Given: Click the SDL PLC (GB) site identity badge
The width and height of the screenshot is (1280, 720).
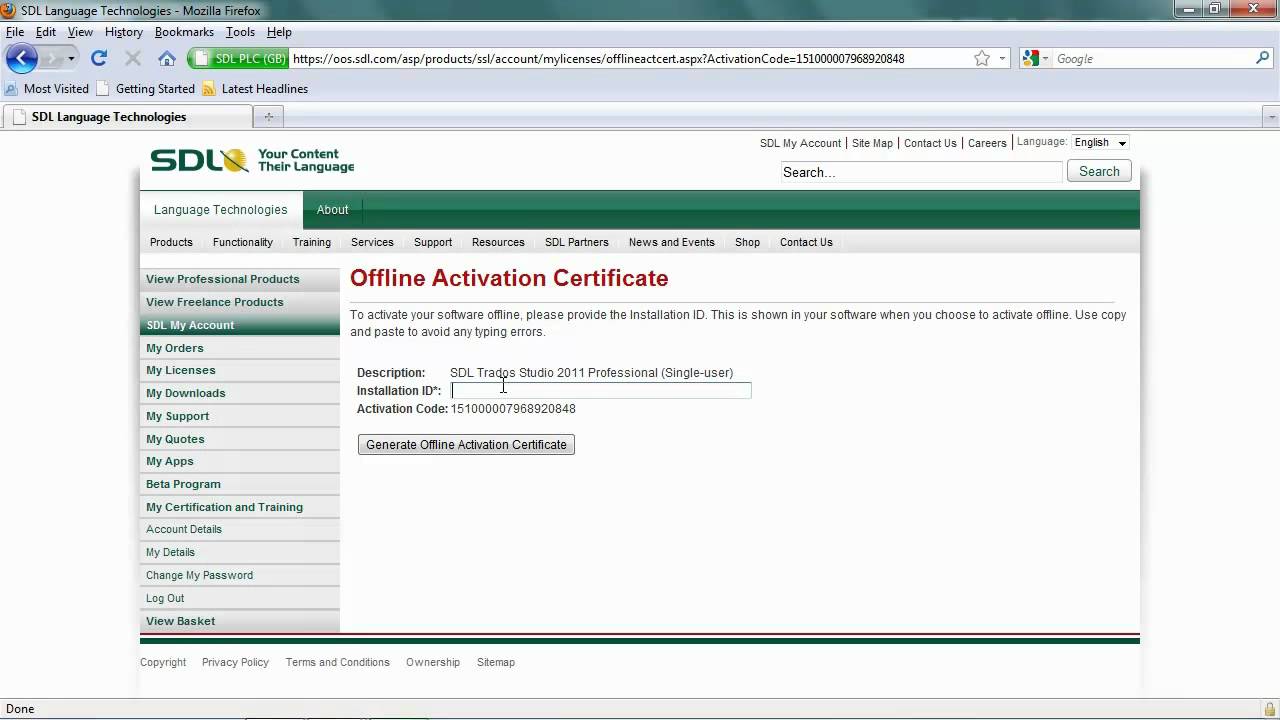Looking at the screenshot, I should point(239,59).
